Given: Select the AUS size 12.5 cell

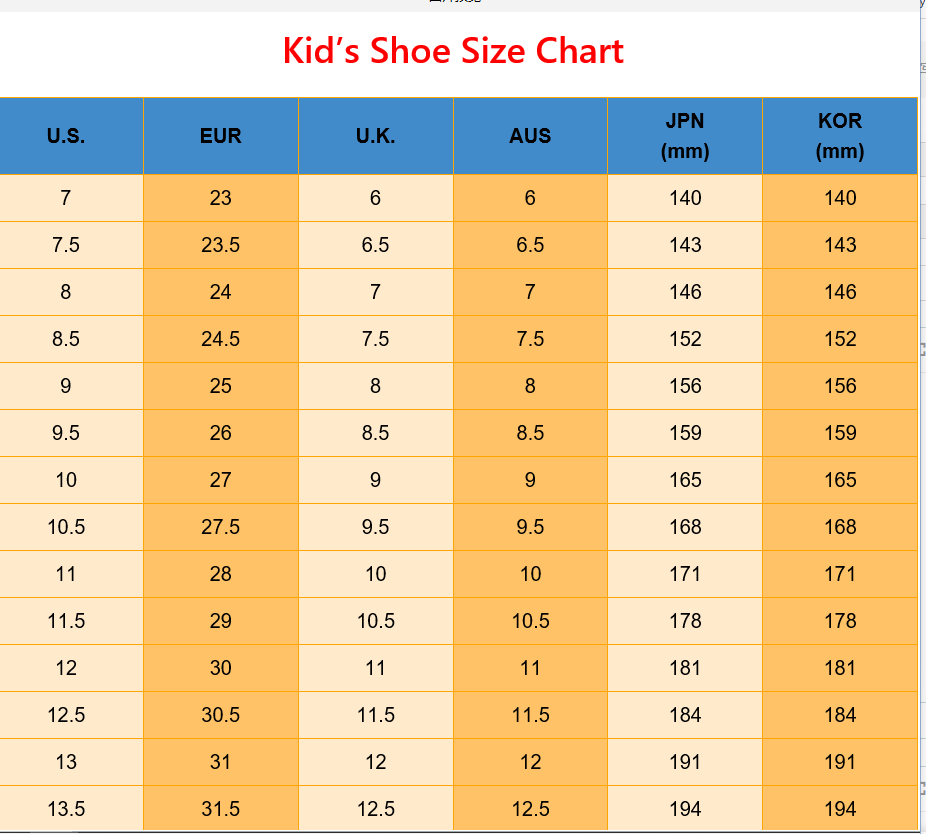Looking at the screenshot, I should click(x=530, y=809).
